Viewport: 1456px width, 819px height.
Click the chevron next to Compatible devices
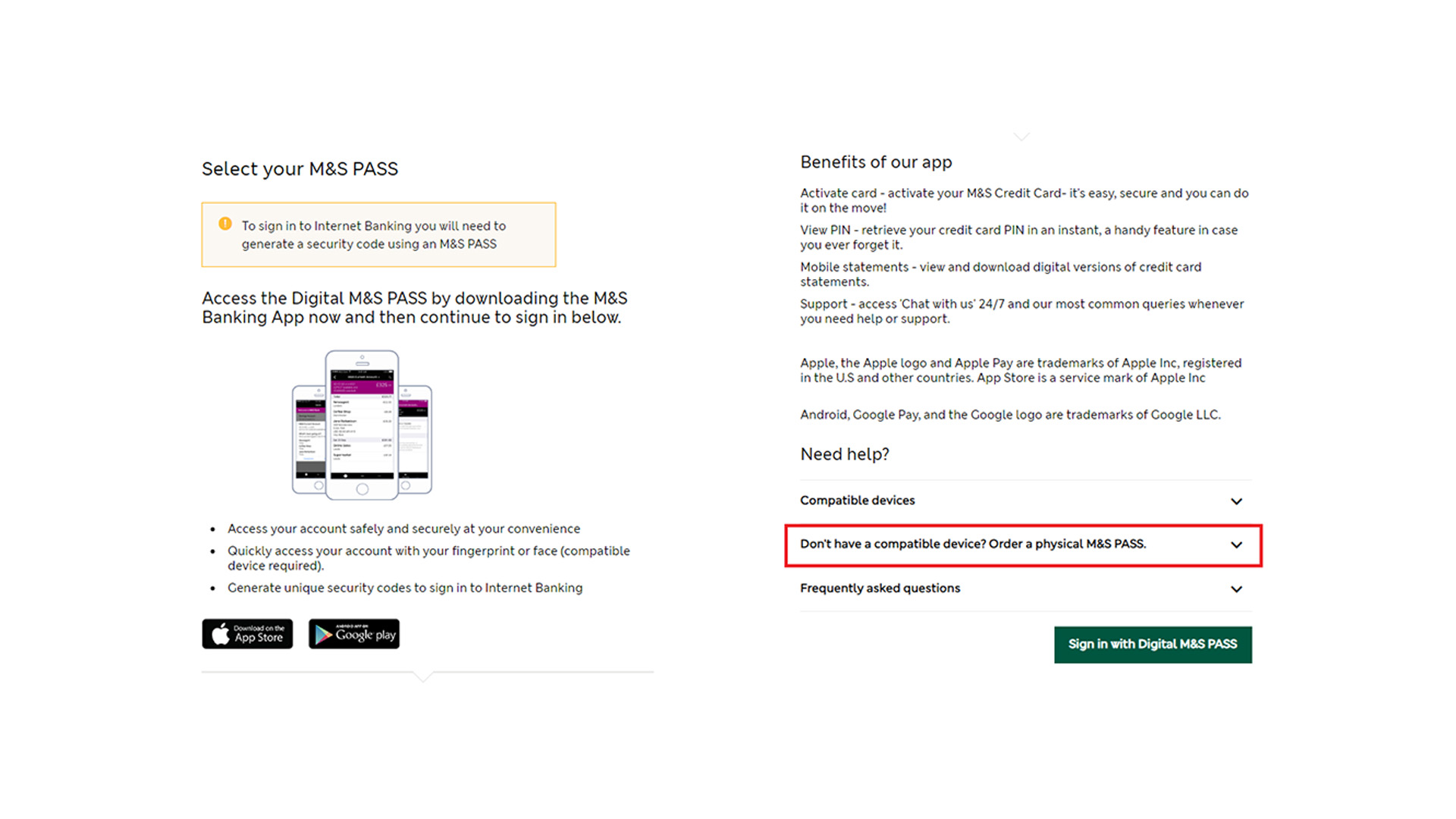1237,501
